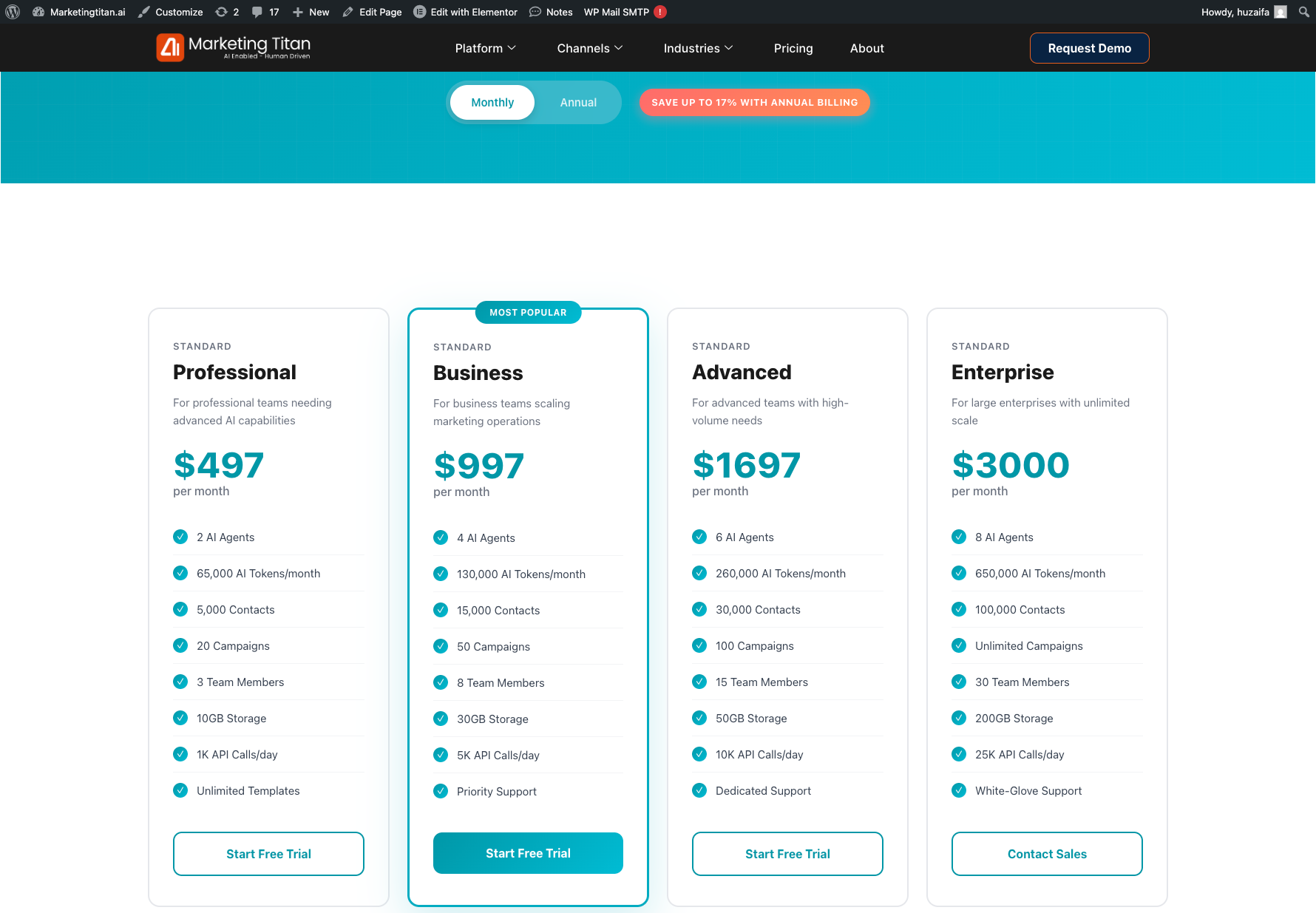
Task: Expand the Platform dropdown menu
Action: point(486,48)
